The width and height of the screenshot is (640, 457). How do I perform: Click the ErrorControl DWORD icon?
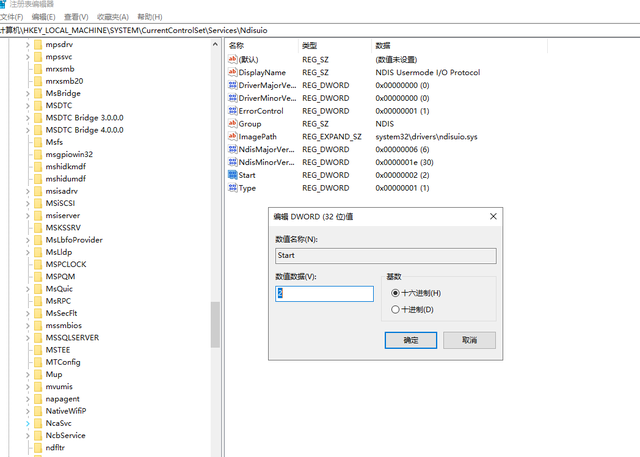[232, 111]
